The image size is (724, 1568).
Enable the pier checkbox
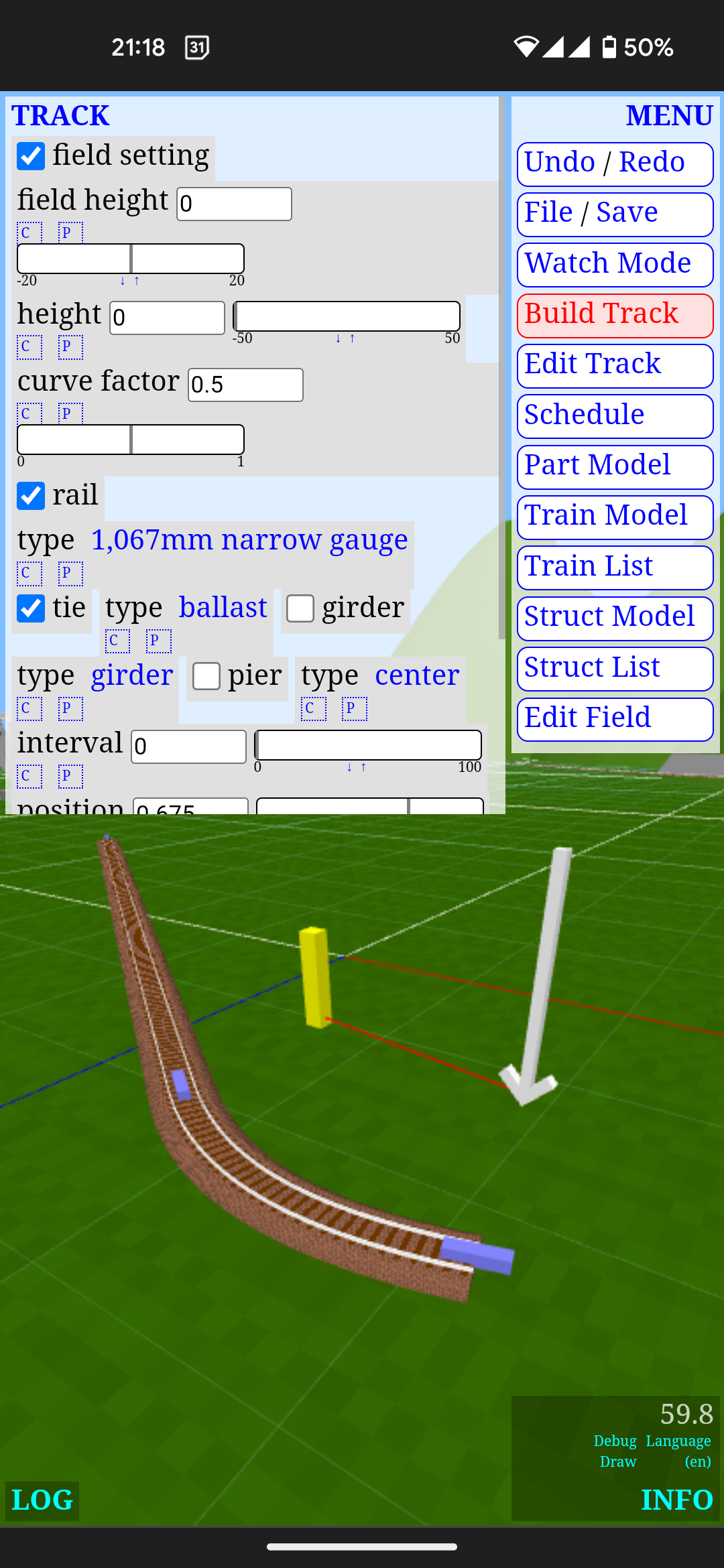[206, 676]
